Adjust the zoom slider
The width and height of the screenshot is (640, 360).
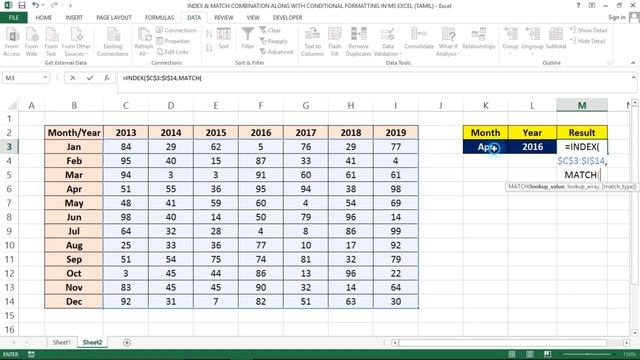pos(587,354)
